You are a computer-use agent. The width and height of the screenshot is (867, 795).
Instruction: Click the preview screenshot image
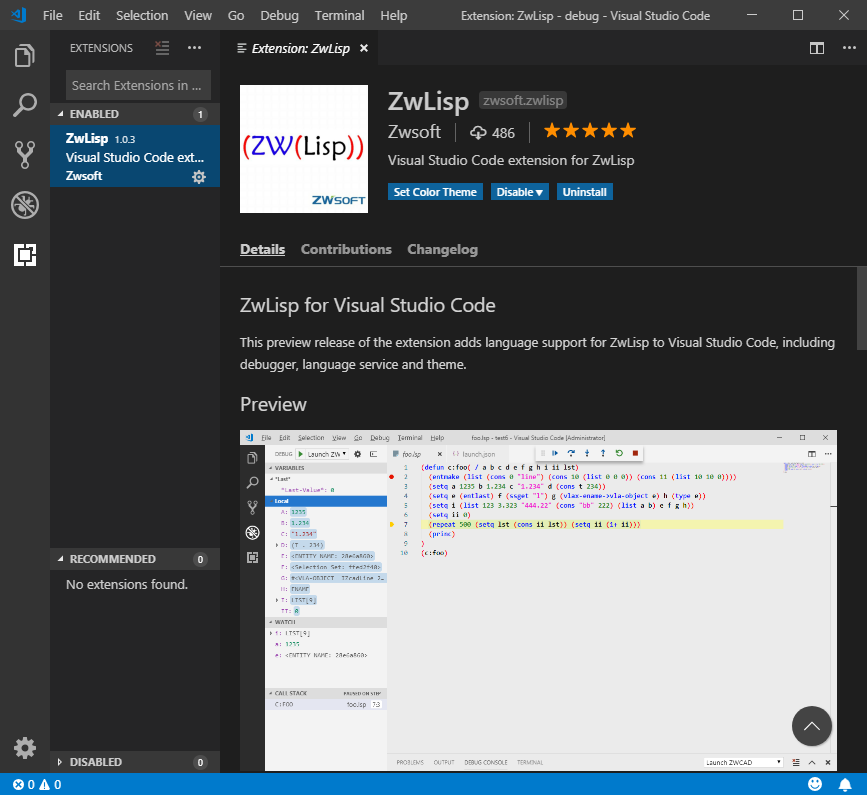tap(538, 600)
